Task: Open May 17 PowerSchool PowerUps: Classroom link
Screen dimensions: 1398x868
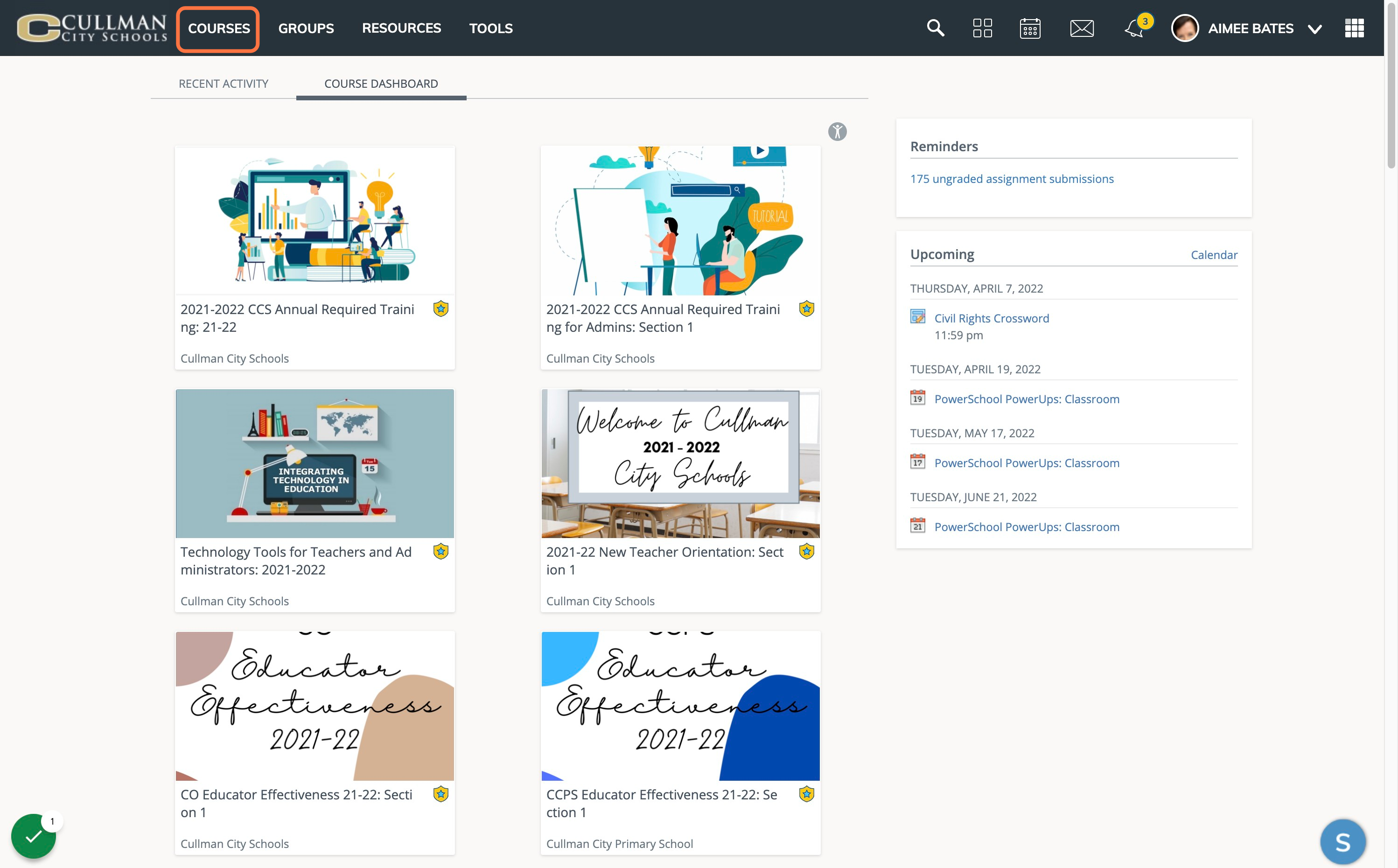Action: (1027, 463)
